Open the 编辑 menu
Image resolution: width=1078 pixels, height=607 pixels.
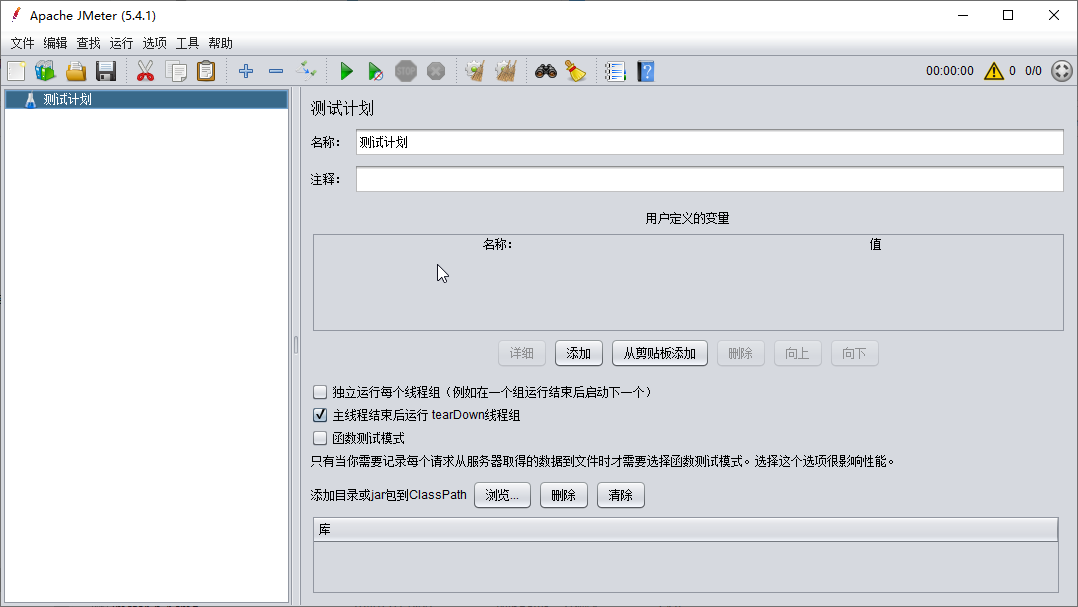(x=55, y=43)
